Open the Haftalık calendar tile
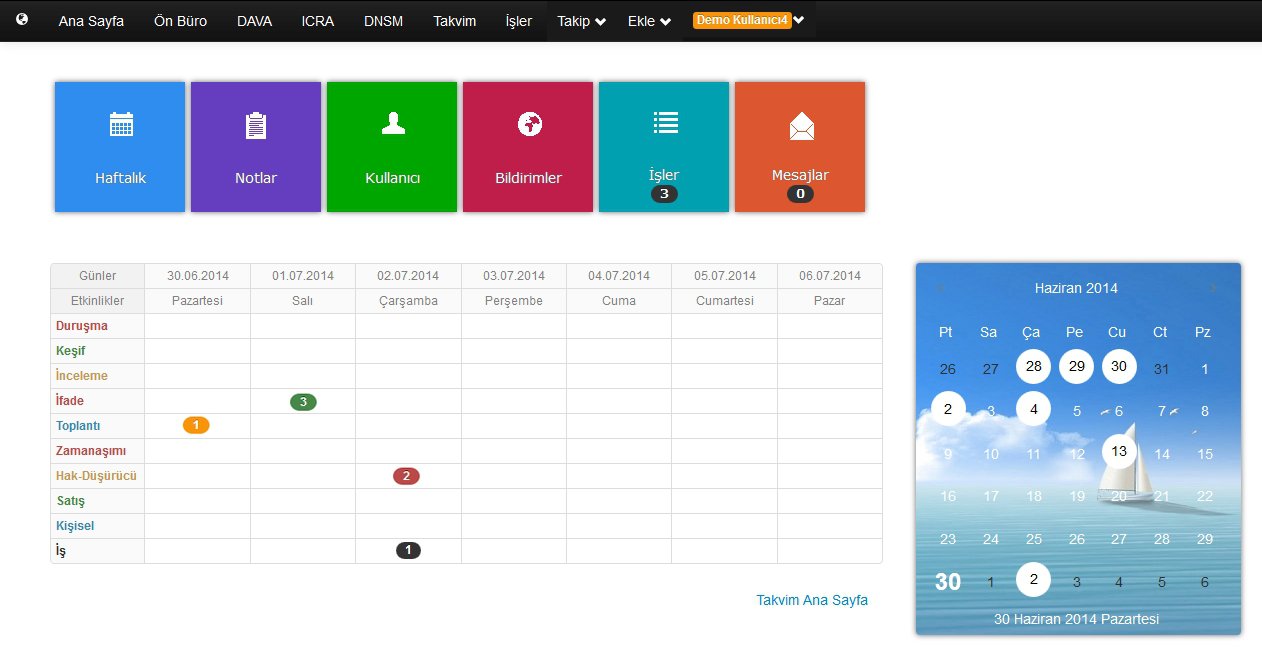Viewport: 1262px width, 658px height. [120, 146]
